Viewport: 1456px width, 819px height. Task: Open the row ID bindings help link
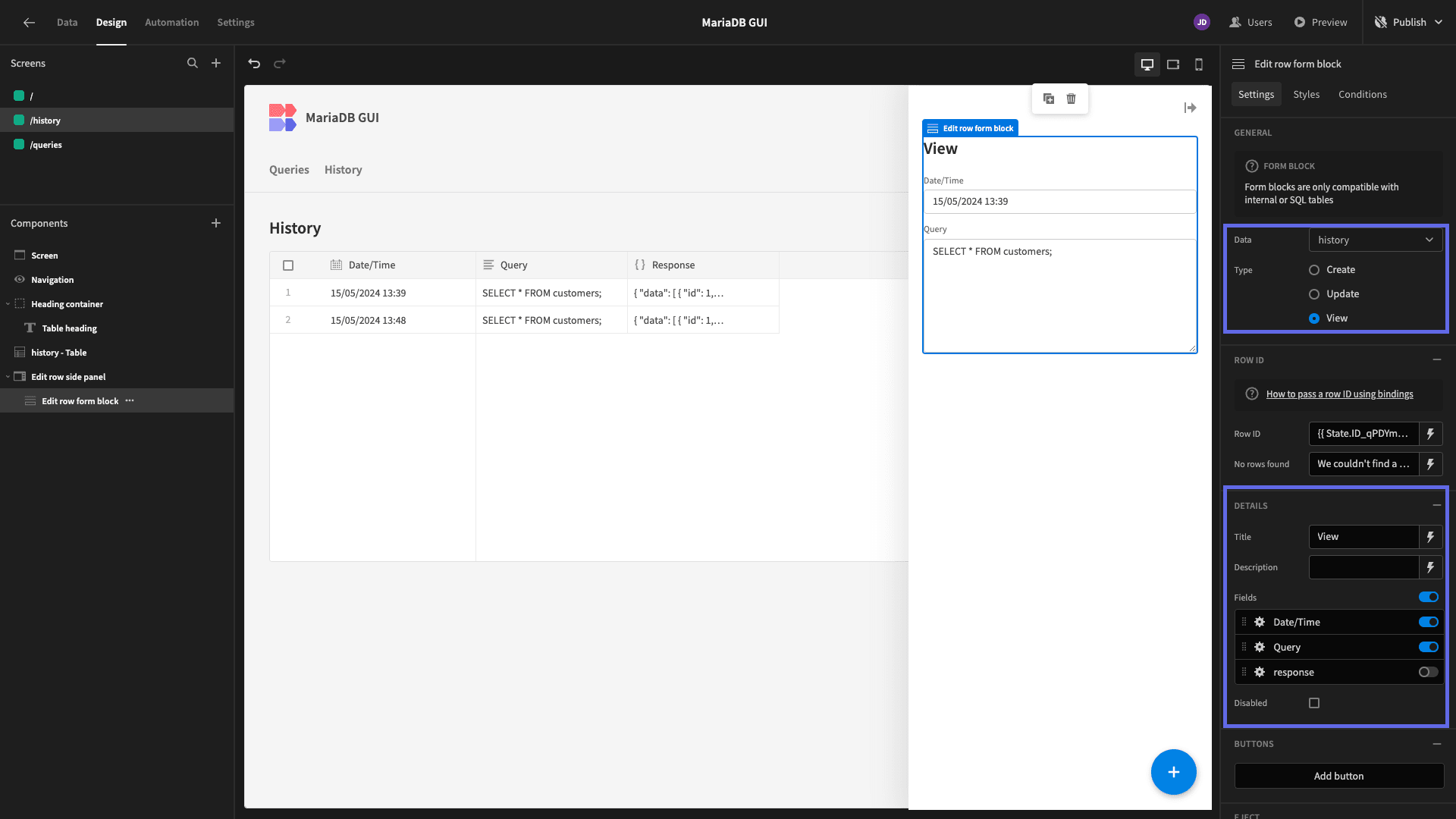tap(1340, 394)
